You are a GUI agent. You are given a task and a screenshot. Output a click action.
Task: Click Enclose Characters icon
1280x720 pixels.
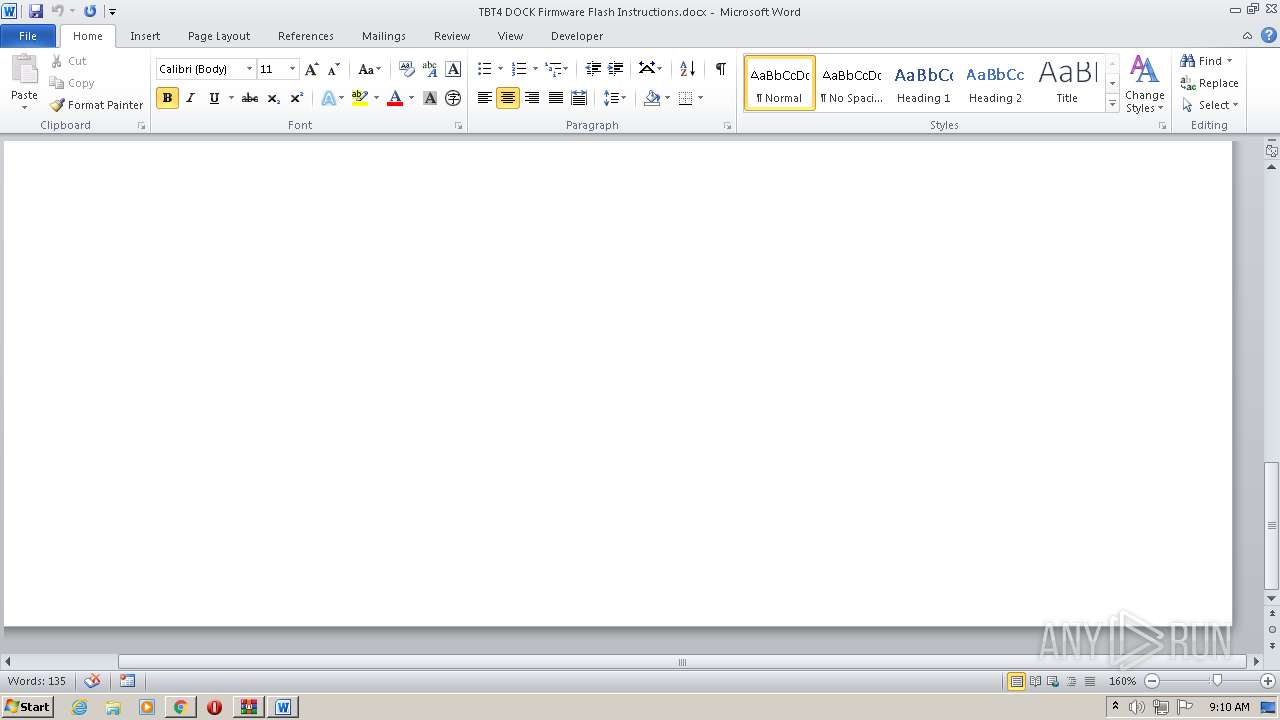[453, 98]
